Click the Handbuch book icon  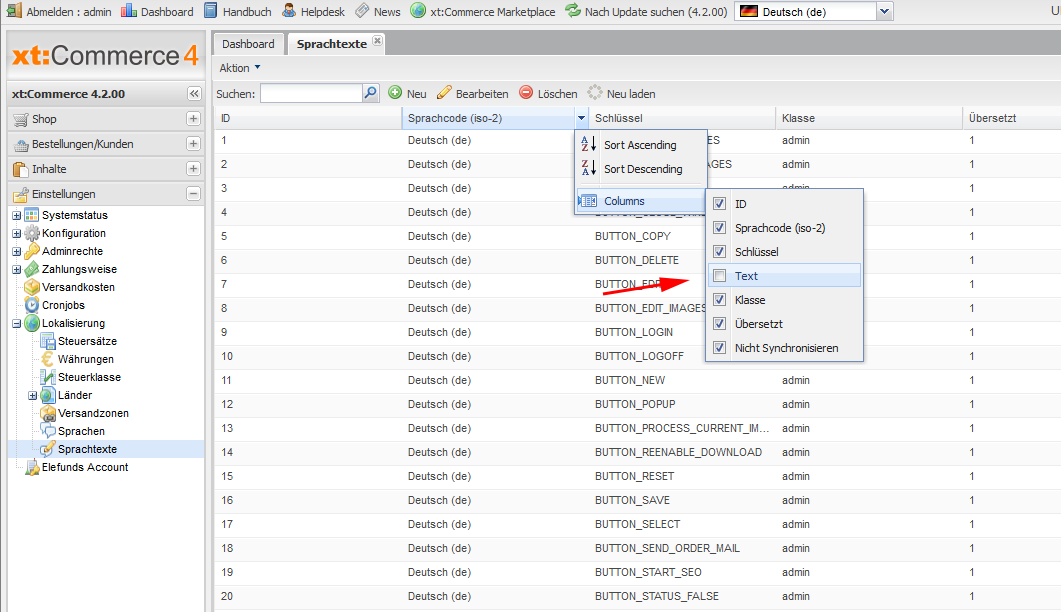point(210,11)
